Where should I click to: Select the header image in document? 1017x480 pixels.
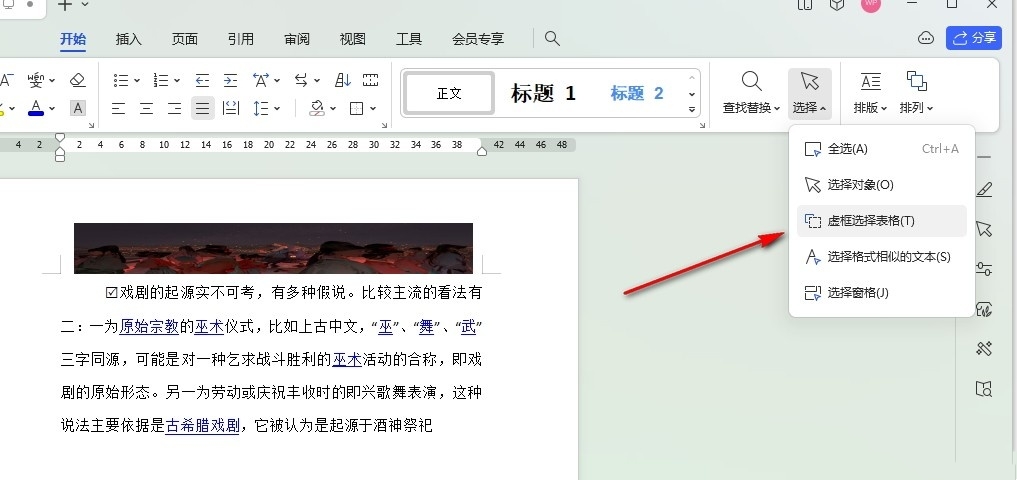coord(273,248)
